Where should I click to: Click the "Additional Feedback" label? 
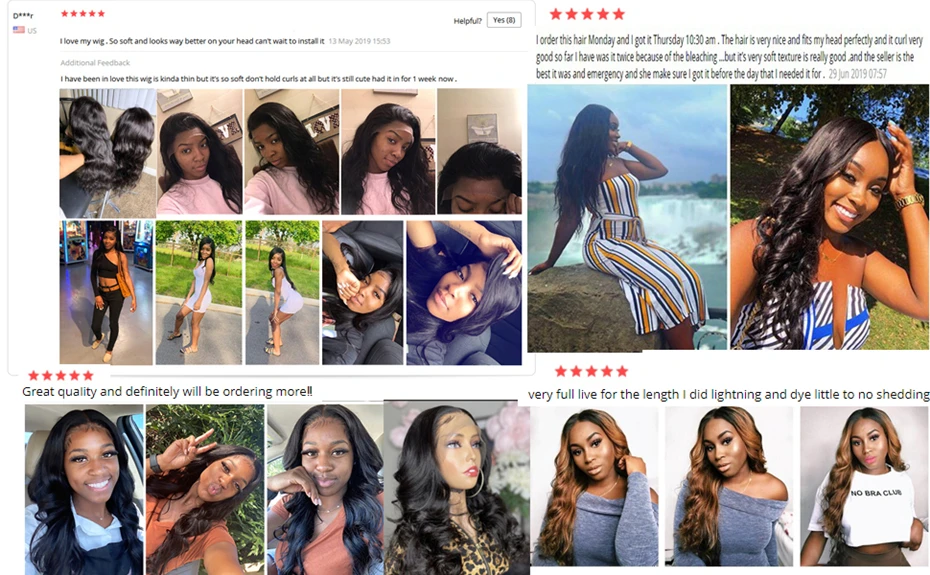[x=95, y=63]
